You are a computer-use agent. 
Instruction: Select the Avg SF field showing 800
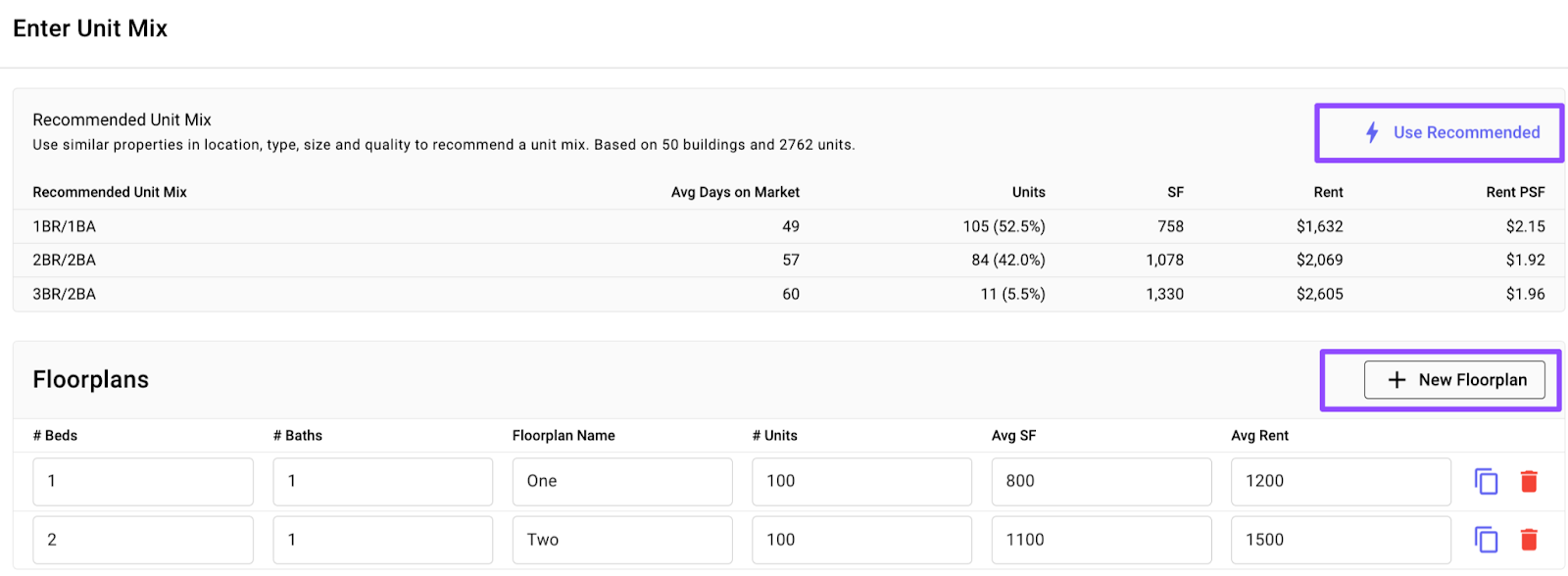tap(1102, 481)
